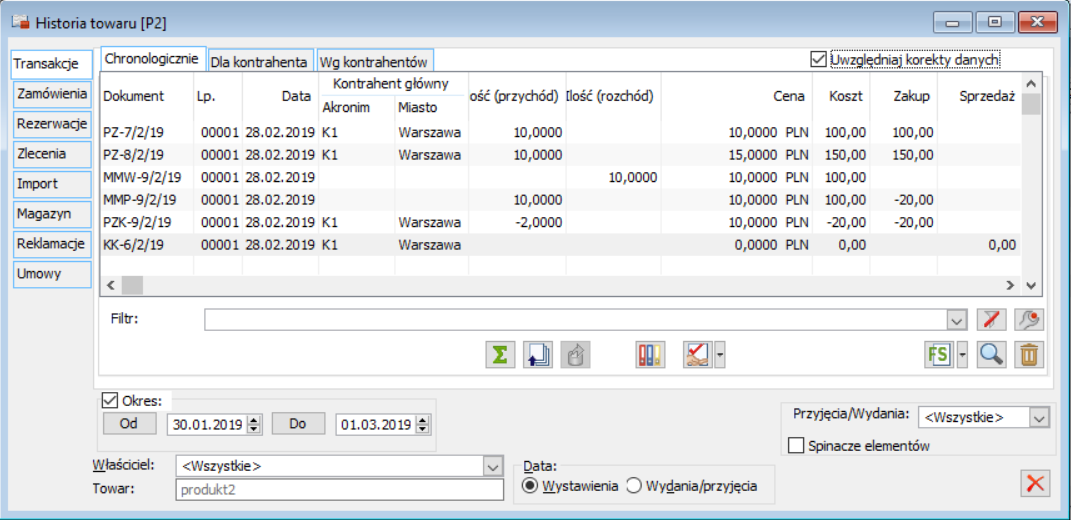Click the red X close icon at the bottom right

[x=1035, y=483]
